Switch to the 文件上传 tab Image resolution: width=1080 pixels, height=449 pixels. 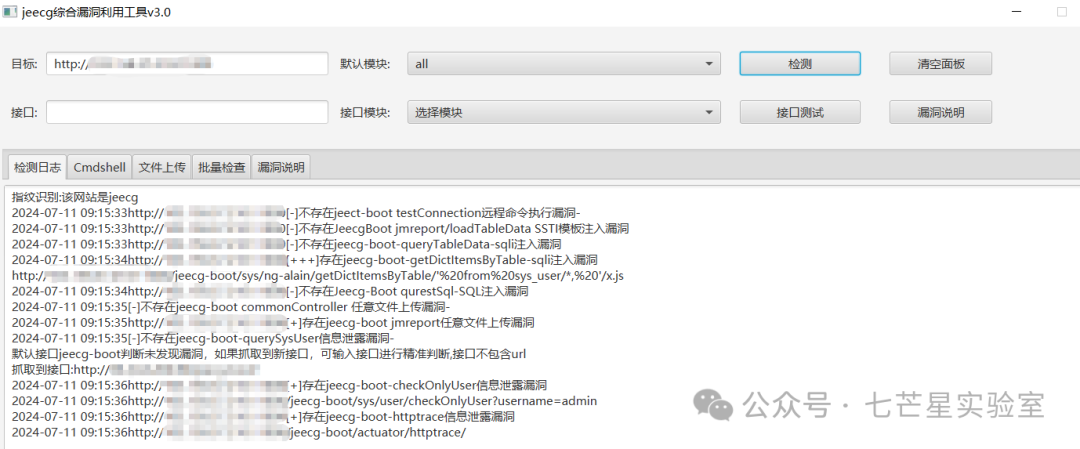point(162,167)
